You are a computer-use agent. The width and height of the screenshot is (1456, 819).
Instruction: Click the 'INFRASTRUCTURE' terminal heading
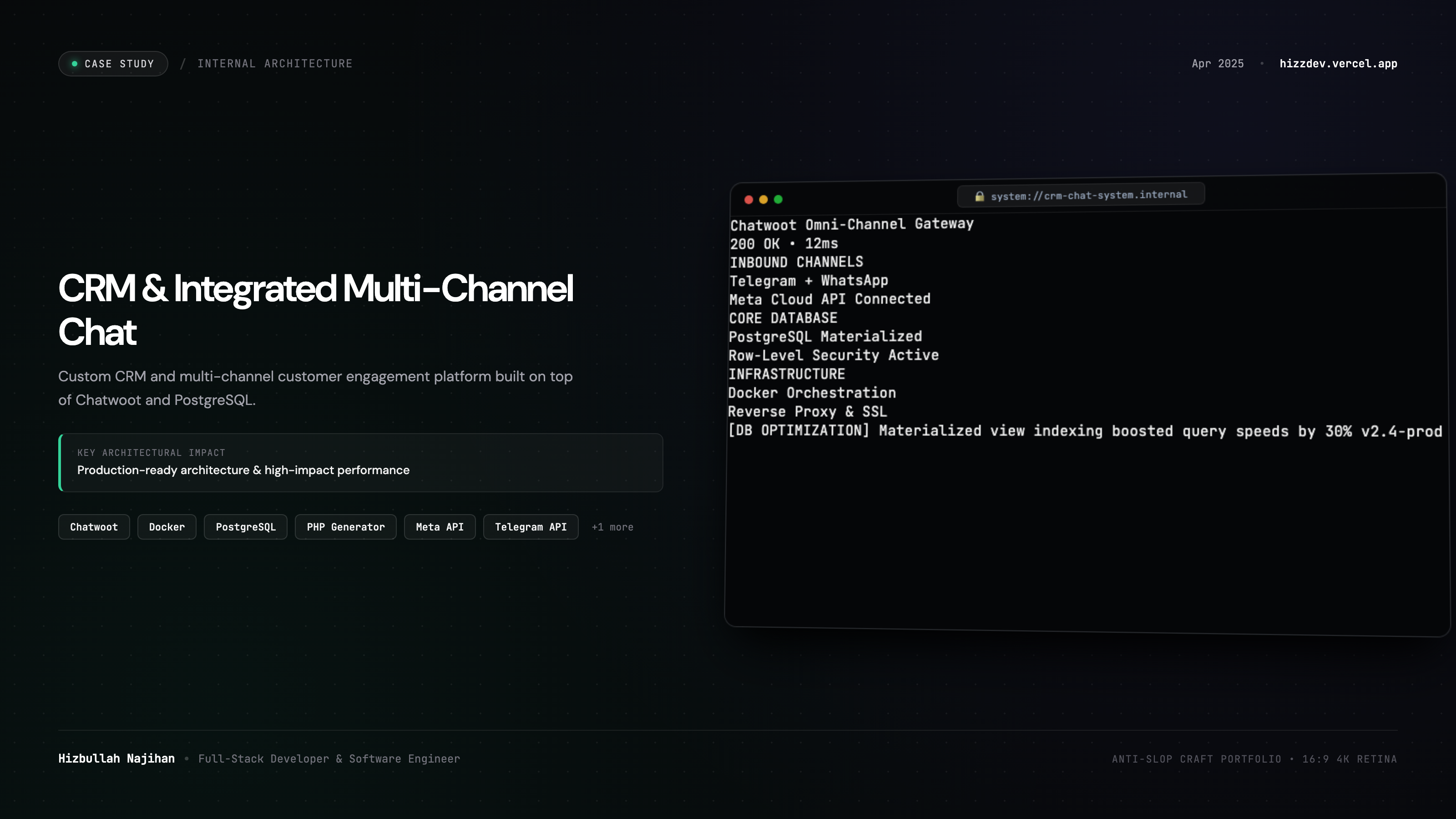[786, 374]
